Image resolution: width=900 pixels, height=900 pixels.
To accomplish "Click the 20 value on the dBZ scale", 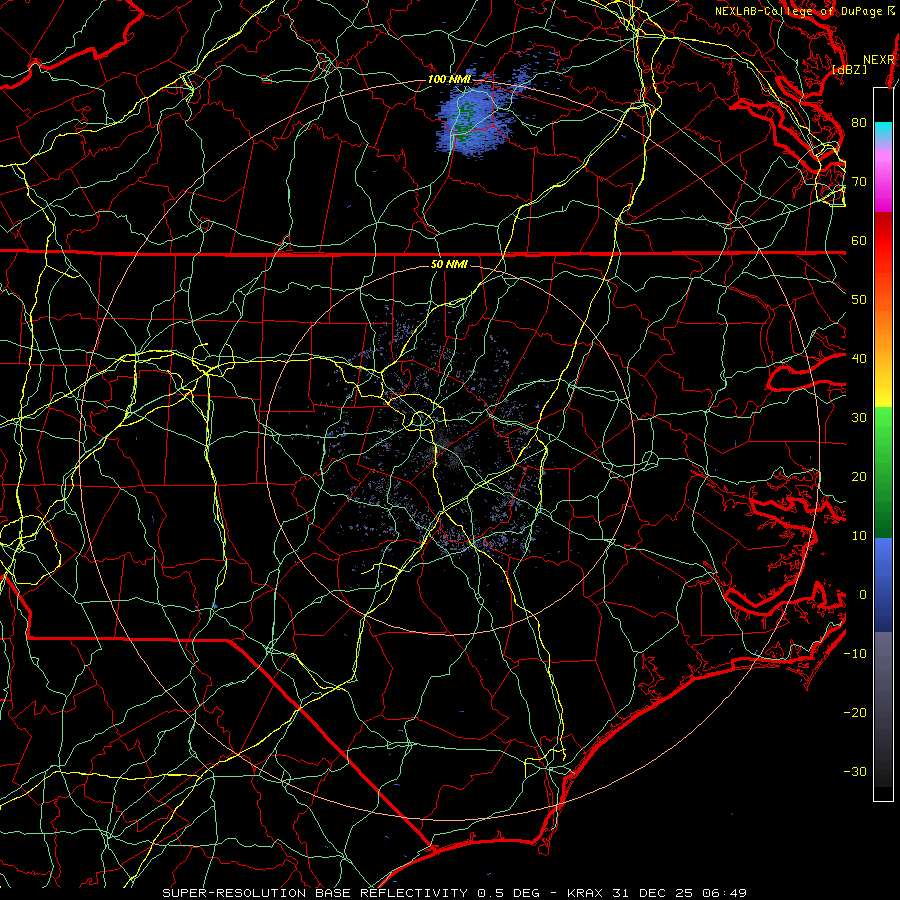I will pyautogui.click(x=859, y=477).
